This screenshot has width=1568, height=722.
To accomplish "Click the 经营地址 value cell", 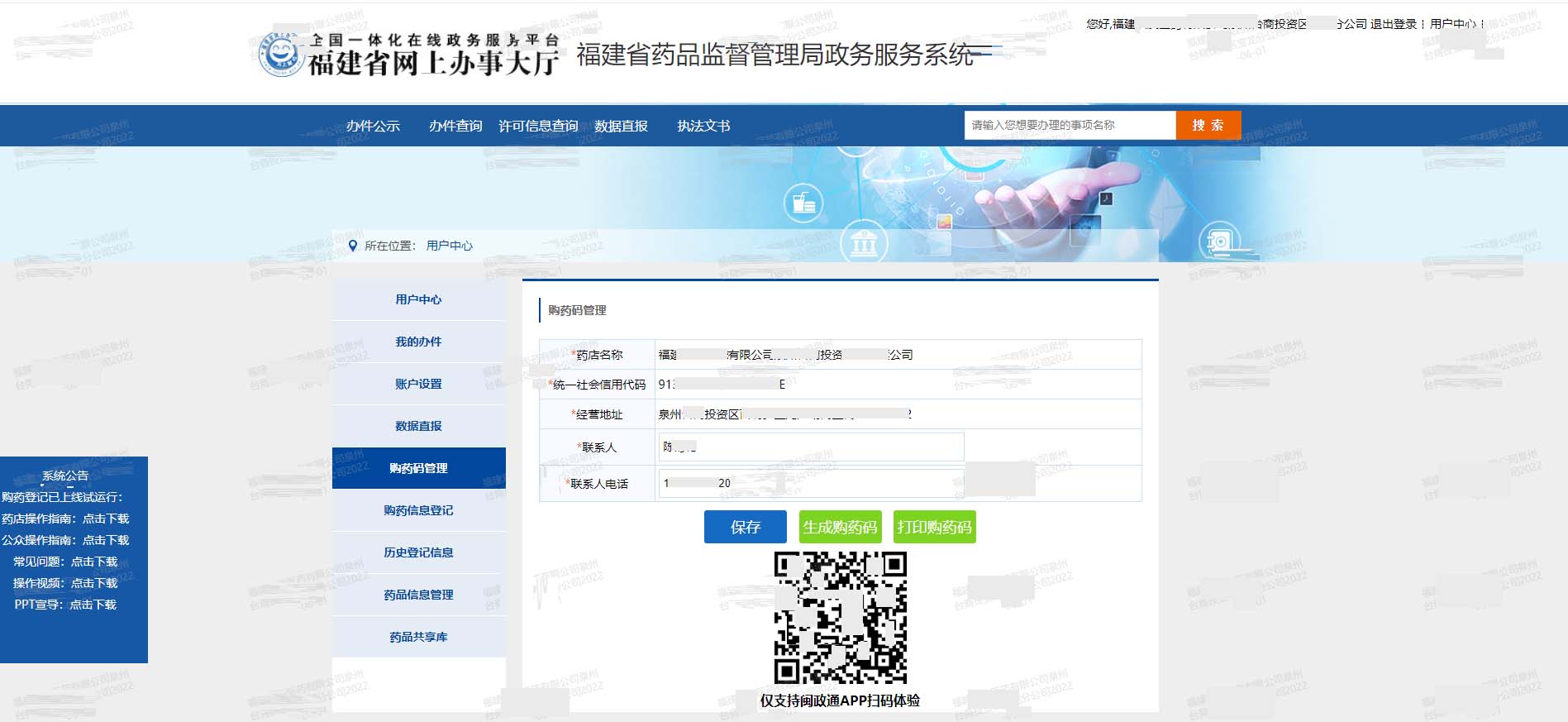I will pyautogui.click(x=898, y=414).
